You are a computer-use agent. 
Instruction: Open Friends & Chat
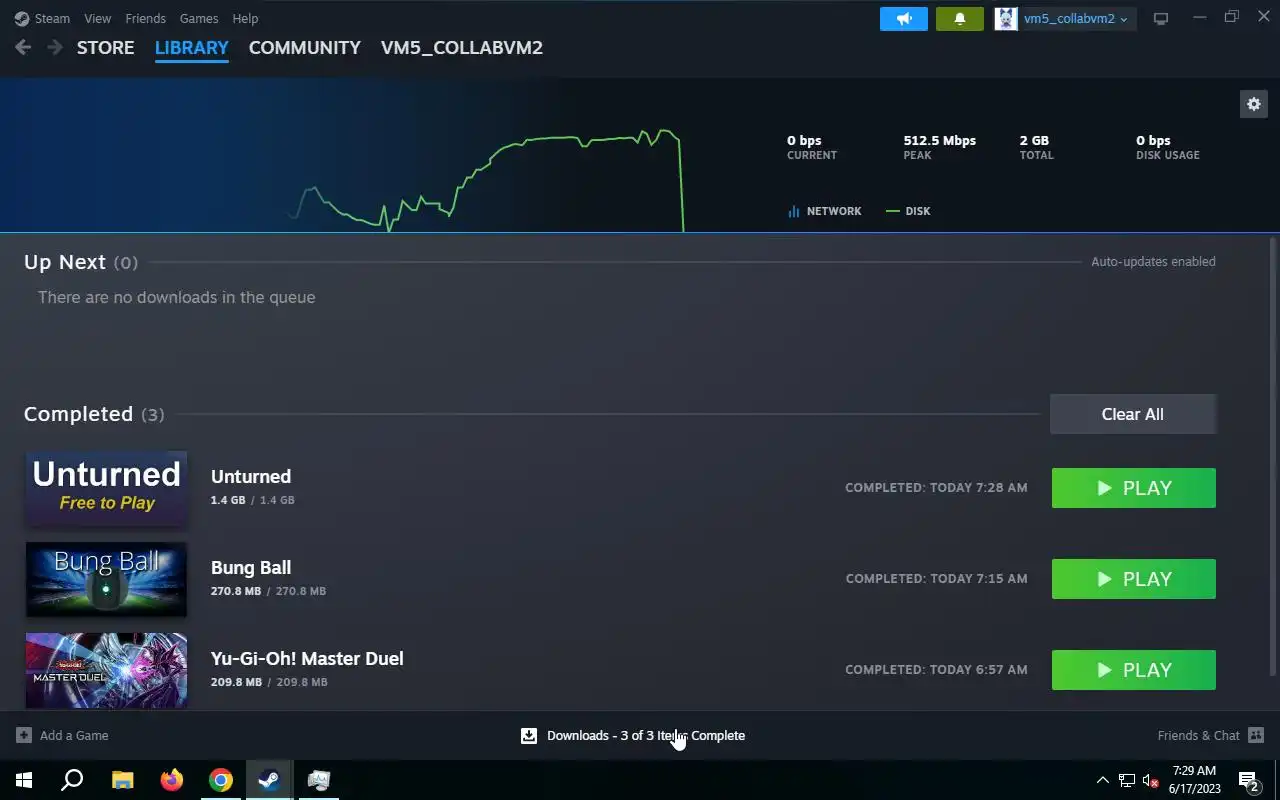click(x=1198, y=735)
